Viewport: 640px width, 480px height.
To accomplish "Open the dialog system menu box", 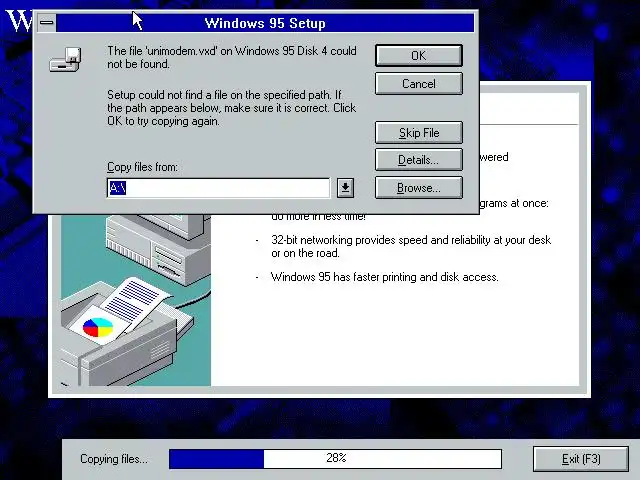I will point(47,23).
